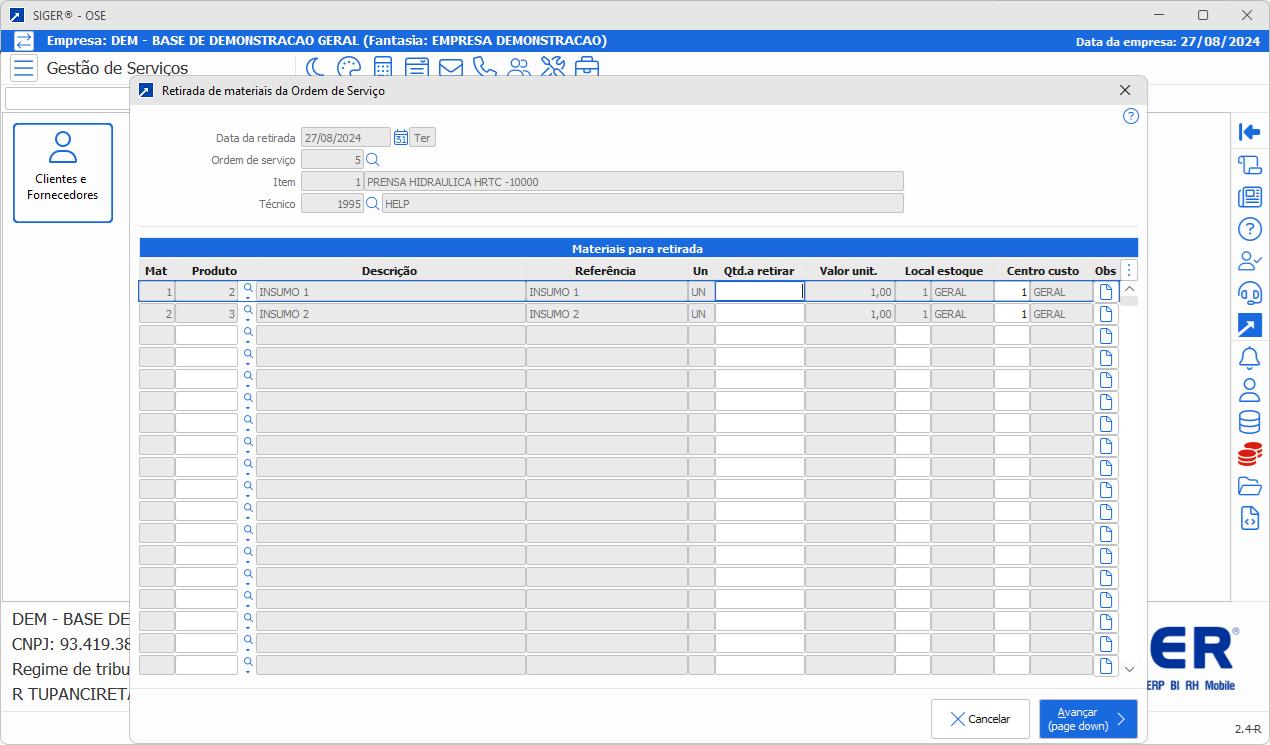This screenshot has height=745, width=1270.
Task: Open the Gestão de Serviços hamburger menu
Action: [24, 69]
